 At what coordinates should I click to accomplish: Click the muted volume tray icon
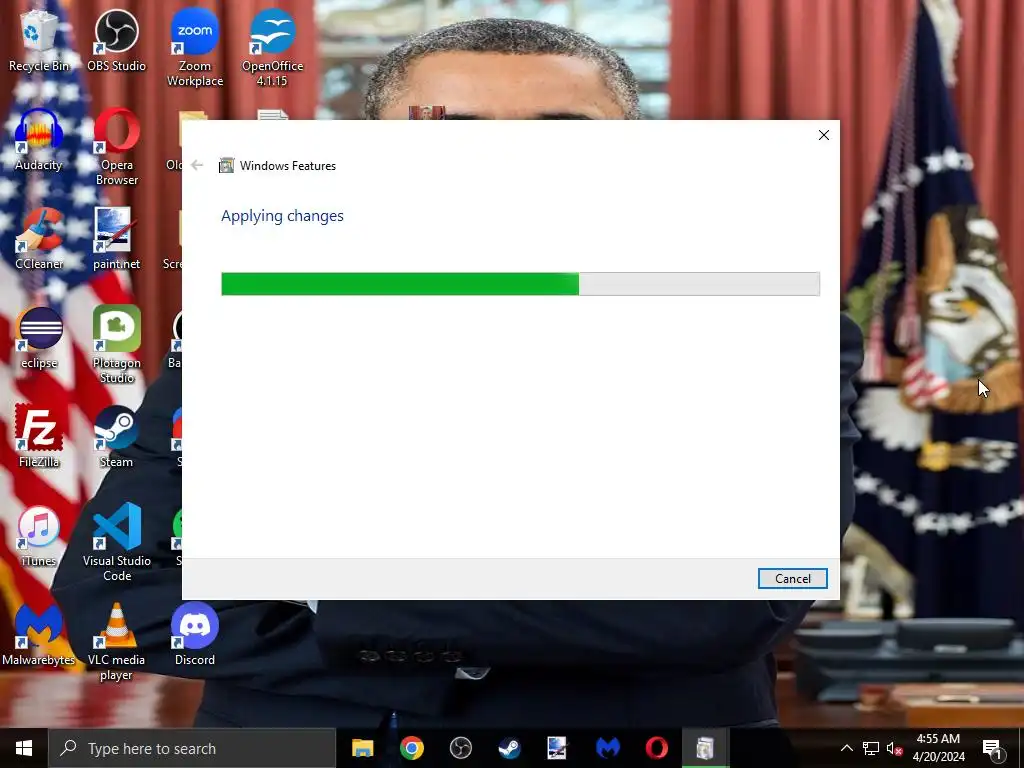(x=894, y=748)
